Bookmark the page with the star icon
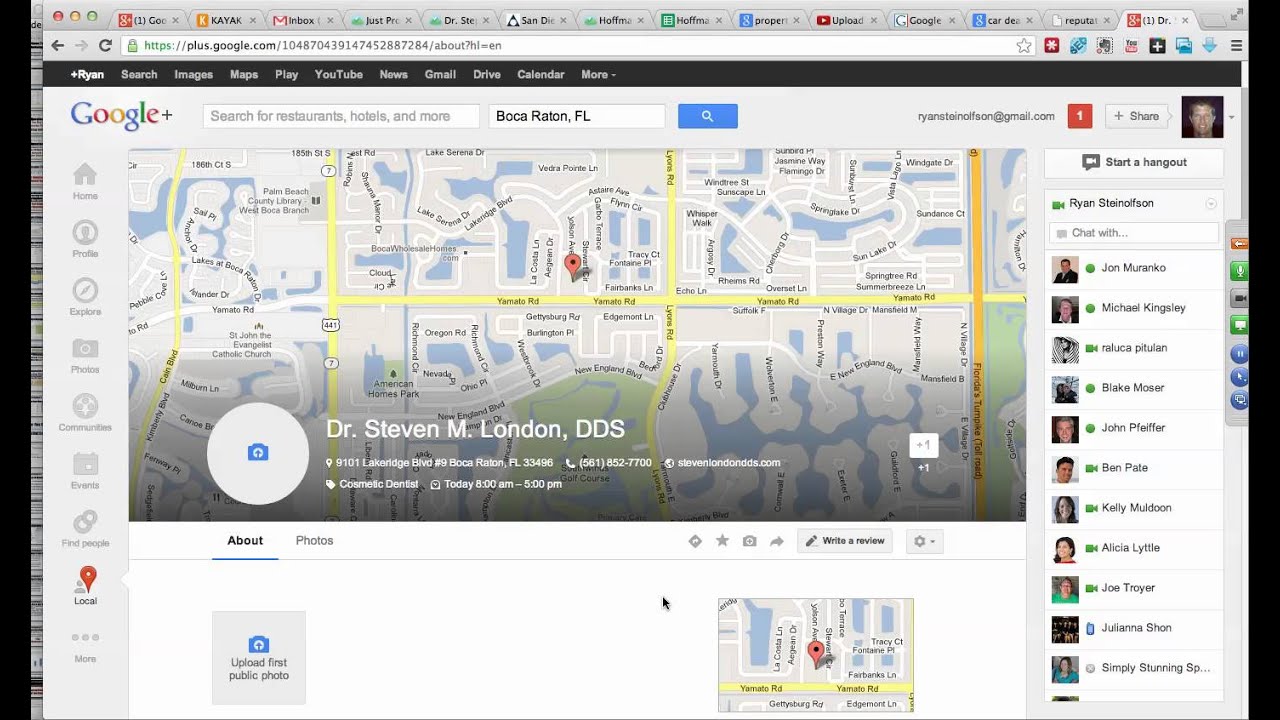The height and width of the screenshot is (720, 1280). pyautogui.click(x=1023, y=45)
